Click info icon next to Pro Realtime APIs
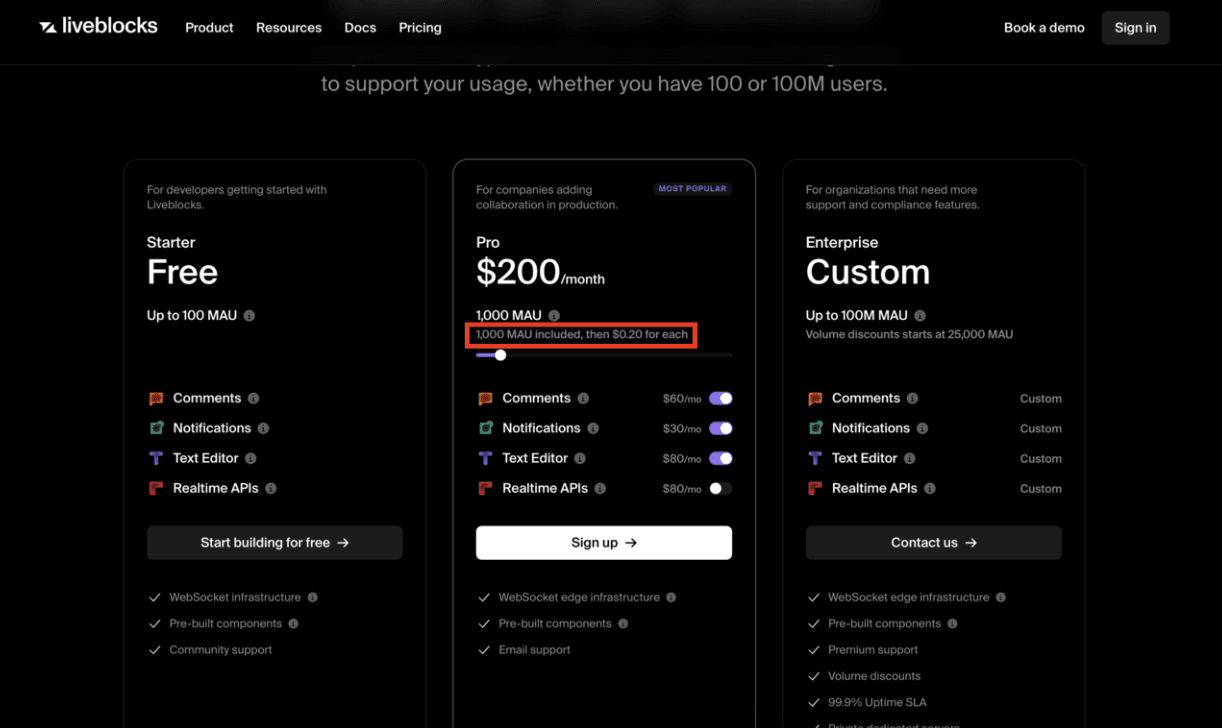Image resolution: width=1222 pixels, height=728 pixels. tap(600, 489)
